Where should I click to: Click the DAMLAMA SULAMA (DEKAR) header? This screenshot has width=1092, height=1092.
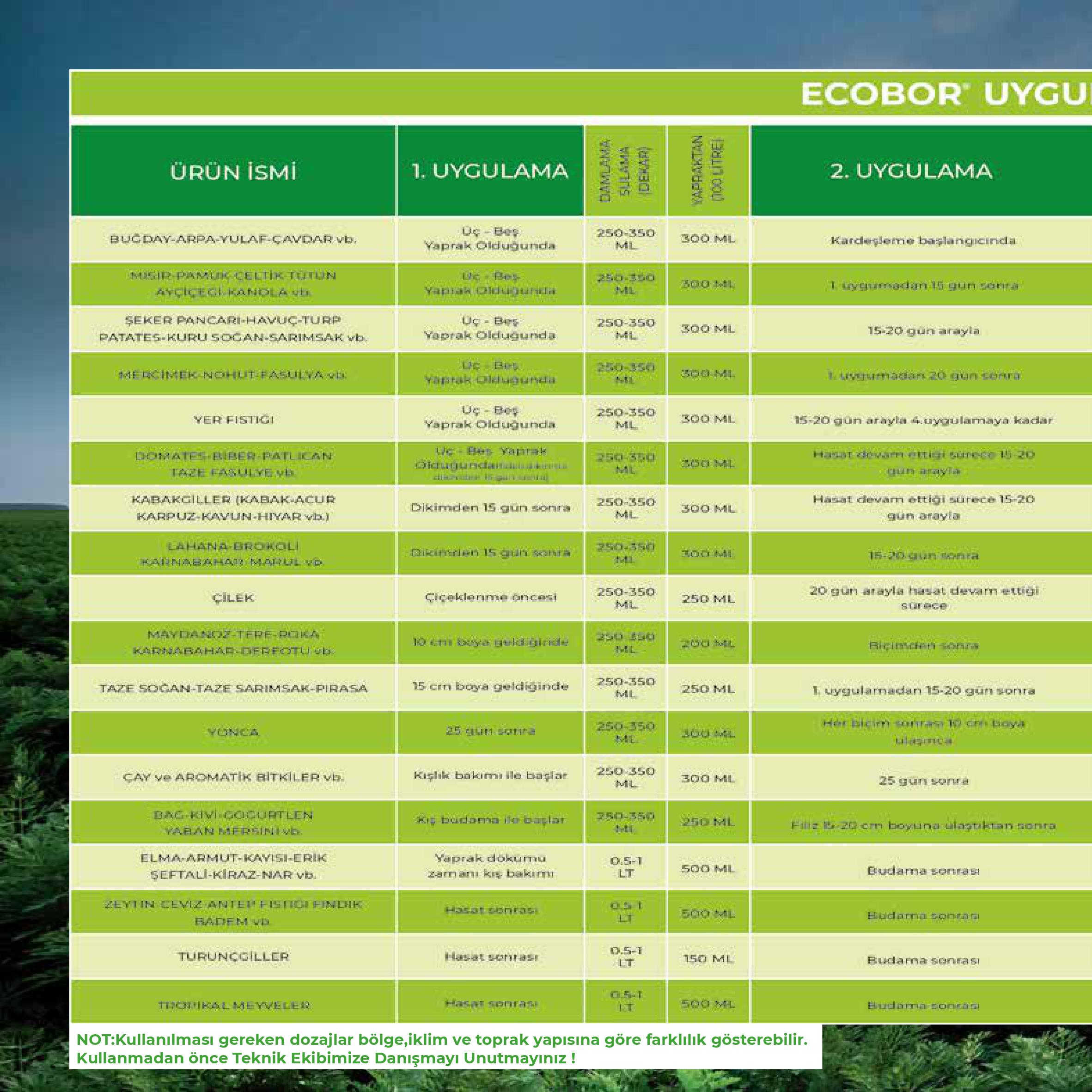point(625,171)
